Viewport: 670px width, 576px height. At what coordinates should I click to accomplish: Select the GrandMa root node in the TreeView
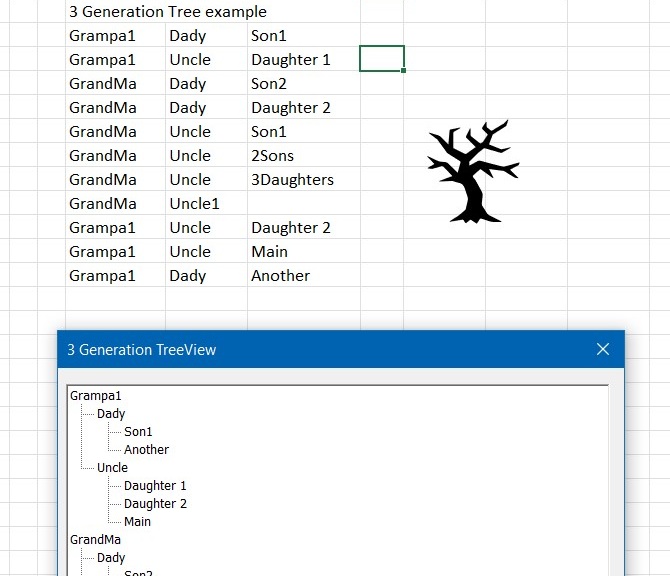pyautogui.click(x=97, y=540)
